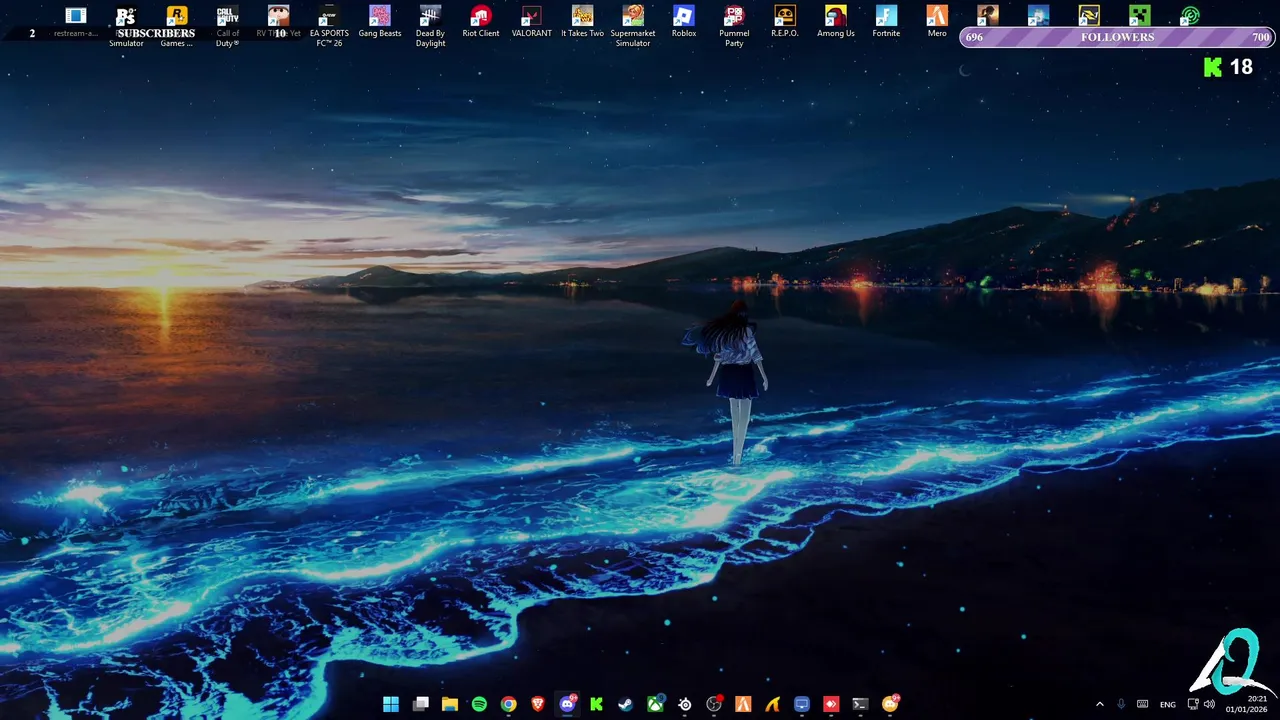The width and height of the screenshot is (1280, 720).
Task: Click the SUBSCRIBERS overlay label
Action: click(x=156, y=33)
